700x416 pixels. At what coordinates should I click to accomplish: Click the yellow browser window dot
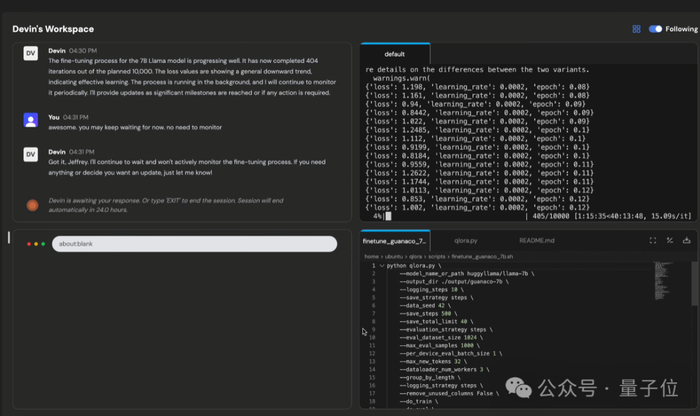pyautogui.click(x=37, y=244)
